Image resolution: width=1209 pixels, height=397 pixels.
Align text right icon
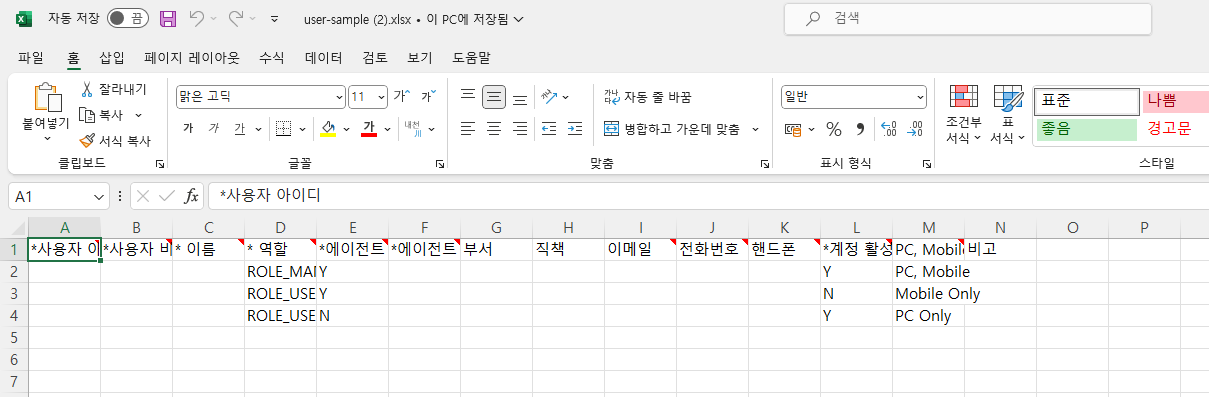click(519, 128)
